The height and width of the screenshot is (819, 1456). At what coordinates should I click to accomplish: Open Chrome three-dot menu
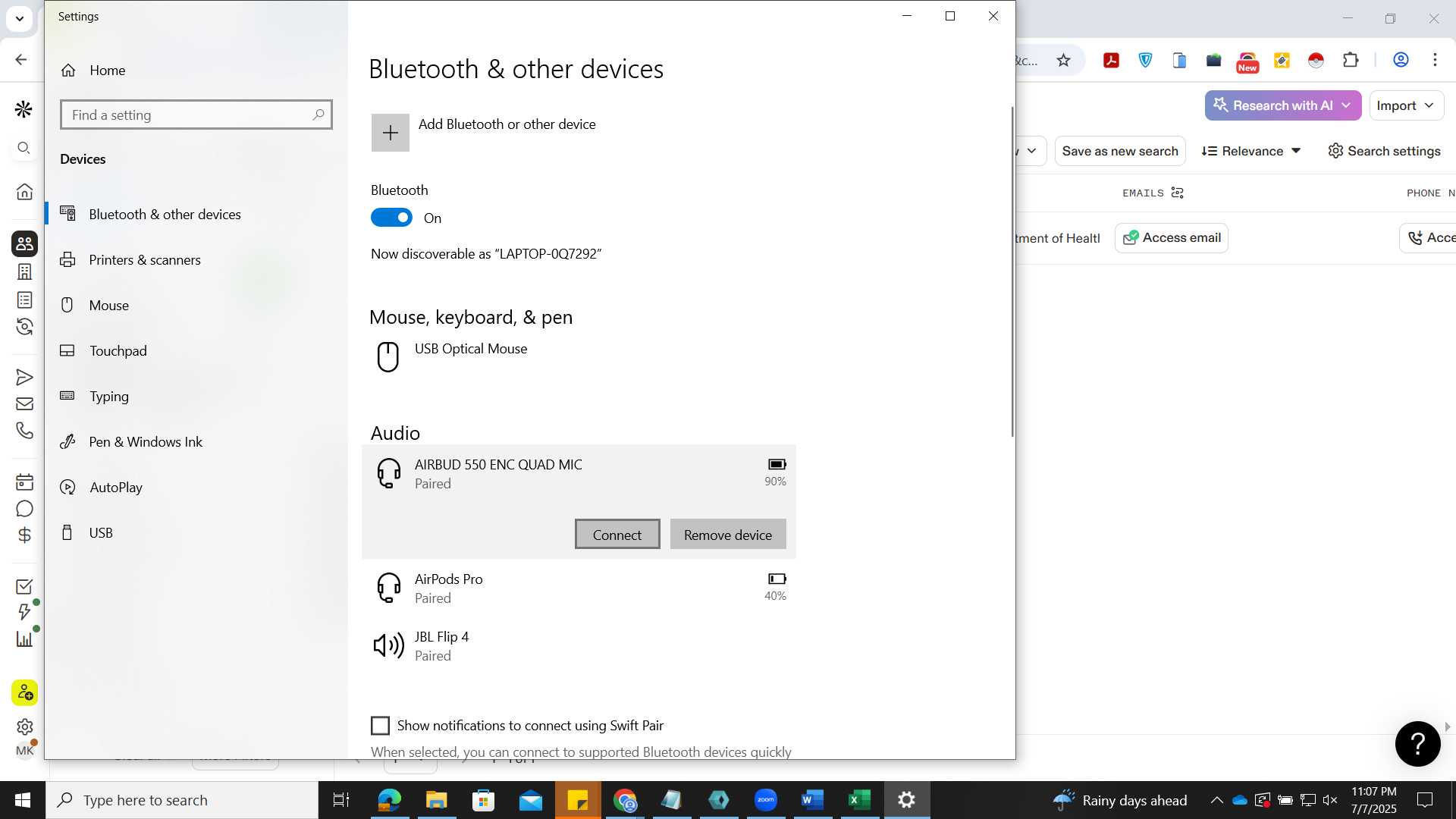coord(1435,60)
